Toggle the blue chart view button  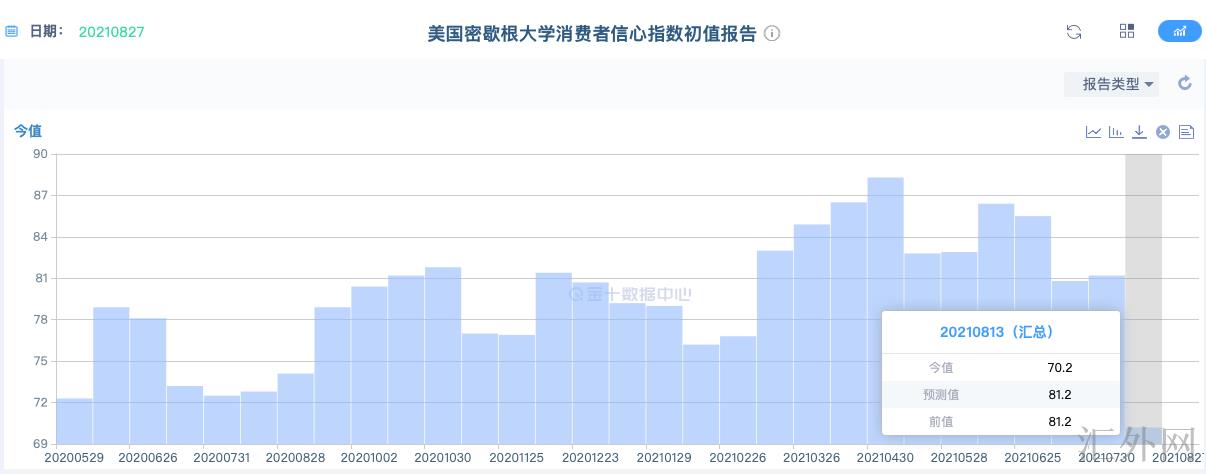tap(1179, 32)
